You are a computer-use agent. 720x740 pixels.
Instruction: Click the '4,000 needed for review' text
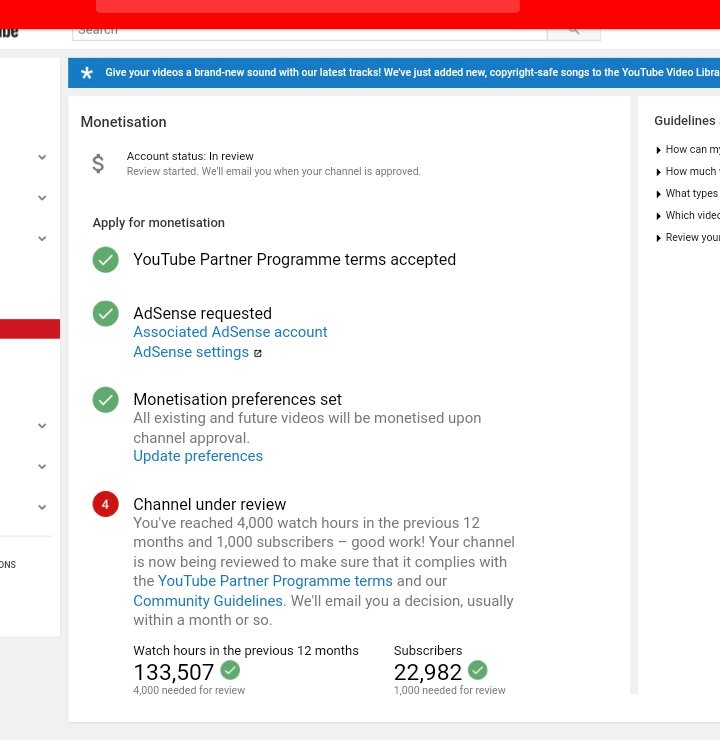189,690
